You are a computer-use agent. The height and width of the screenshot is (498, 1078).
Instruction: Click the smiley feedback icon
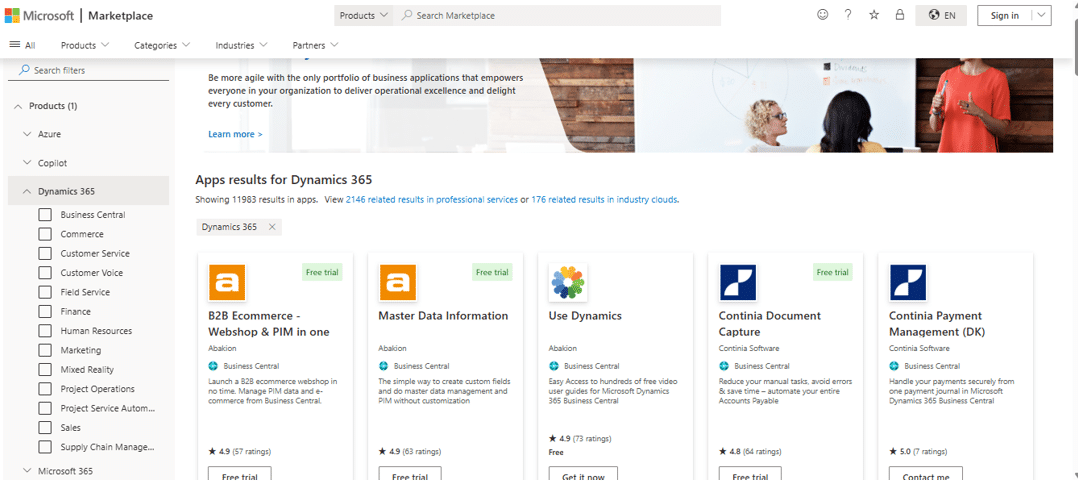coord(823,15)
